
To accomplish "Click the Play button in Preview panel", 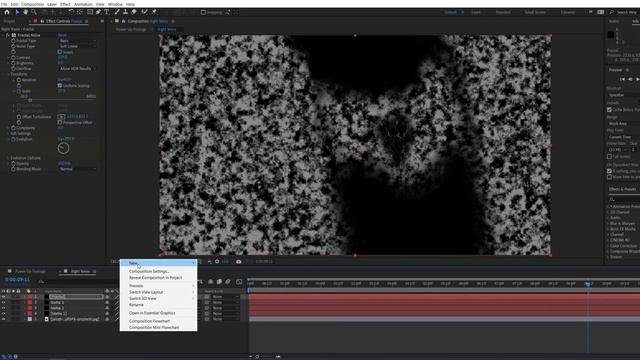I will [x=638, y=79].
